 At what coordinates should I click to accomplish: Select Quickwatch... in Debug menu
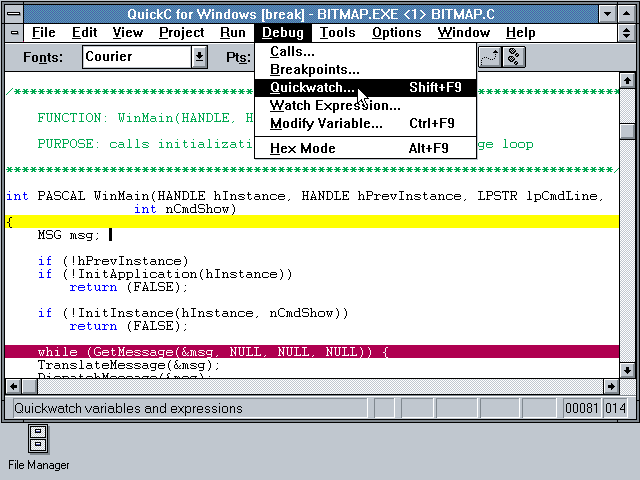[365, 88]
